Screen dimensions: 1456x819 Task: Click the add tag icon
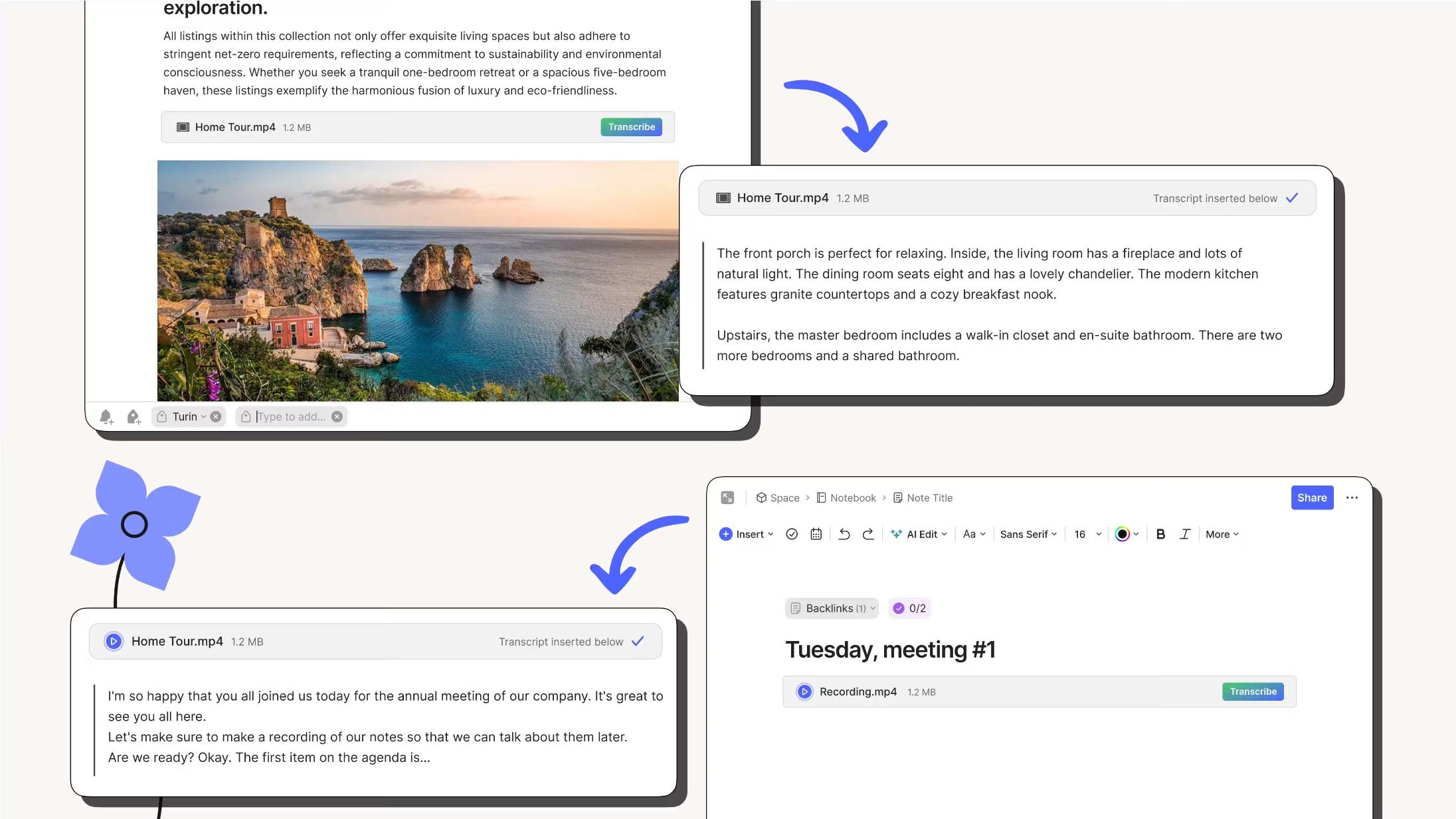(x=134, y=416)
